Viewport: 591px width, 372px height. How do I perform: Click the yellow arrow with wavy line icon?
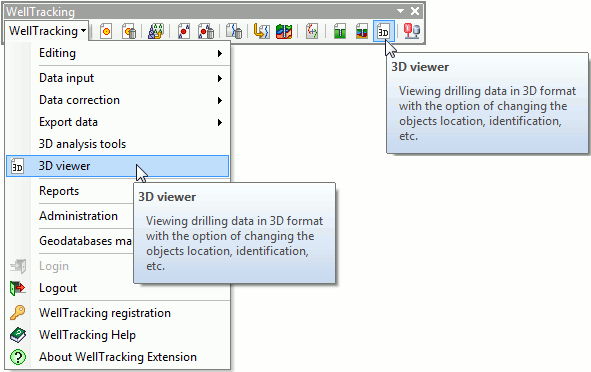tap(261, 31)
